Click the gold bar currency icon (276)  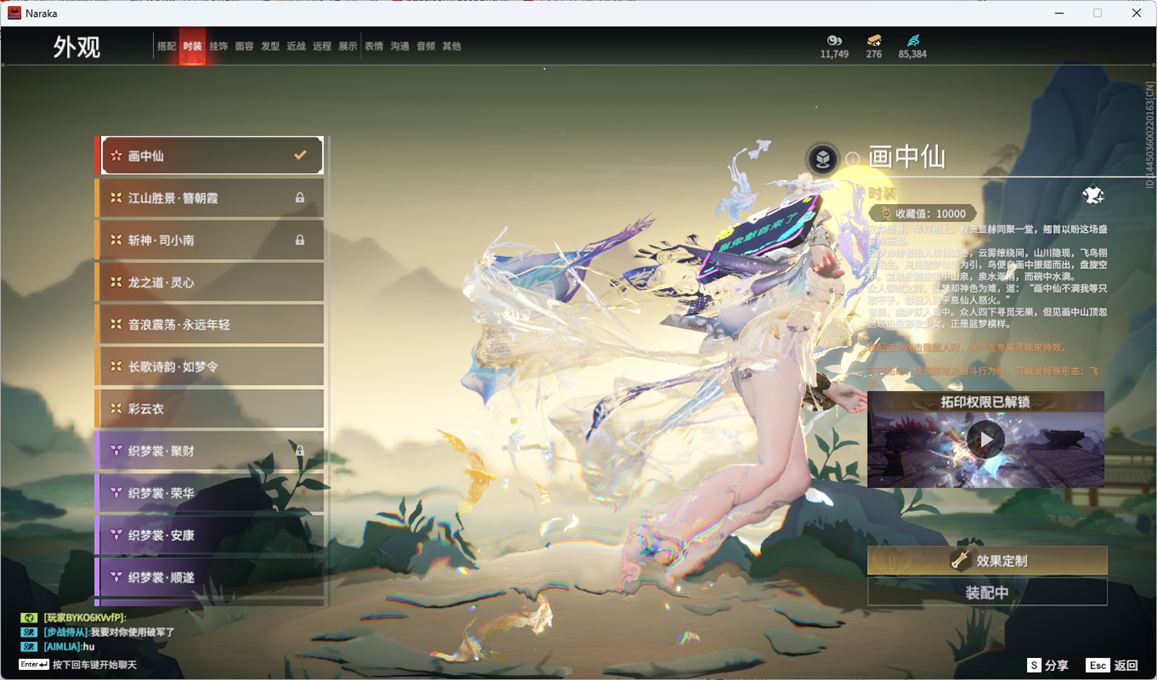874,40
